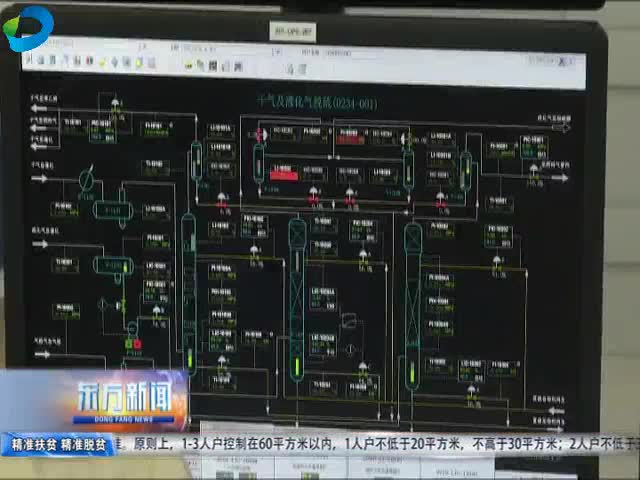Click the small tank symbol right of middle column

[349, 320]
